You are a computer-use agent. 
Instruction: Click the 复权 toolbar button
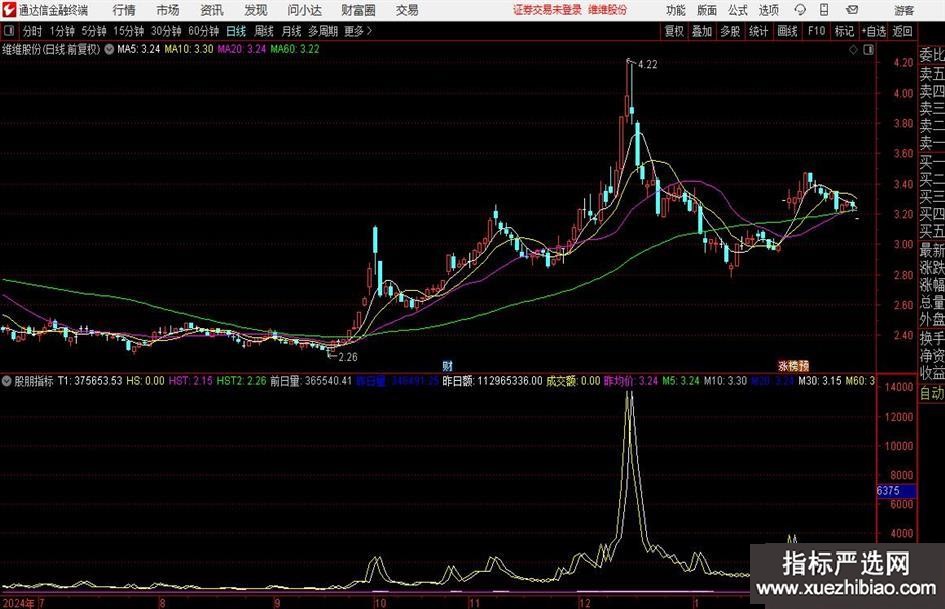click(x=674, y=31)
